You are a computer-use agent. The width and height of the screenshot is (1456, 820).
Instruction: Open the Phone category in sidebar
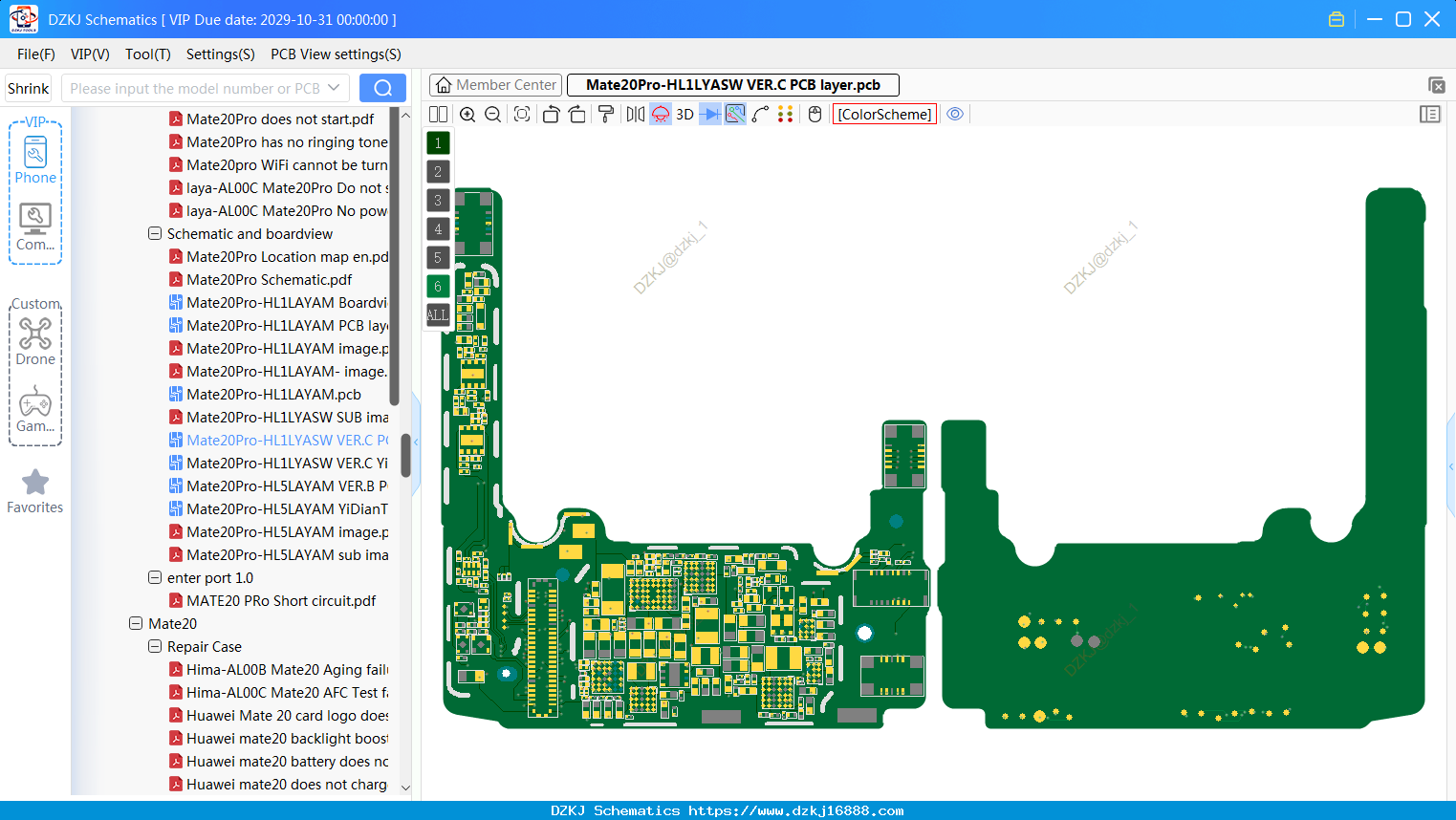(x=35, y=161)
